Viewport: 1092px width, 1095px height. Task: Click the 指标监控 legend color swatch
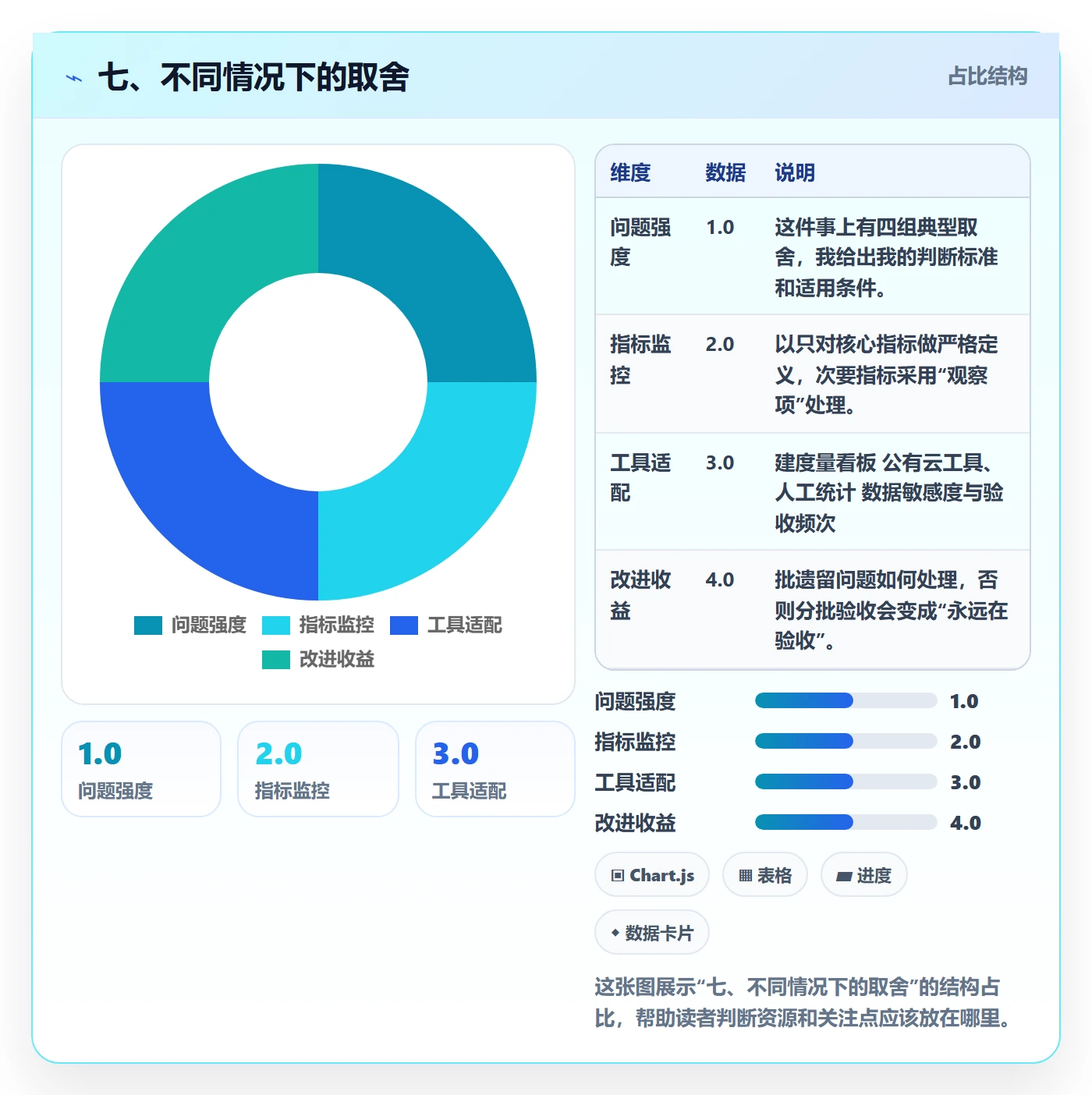click(276, 625)
